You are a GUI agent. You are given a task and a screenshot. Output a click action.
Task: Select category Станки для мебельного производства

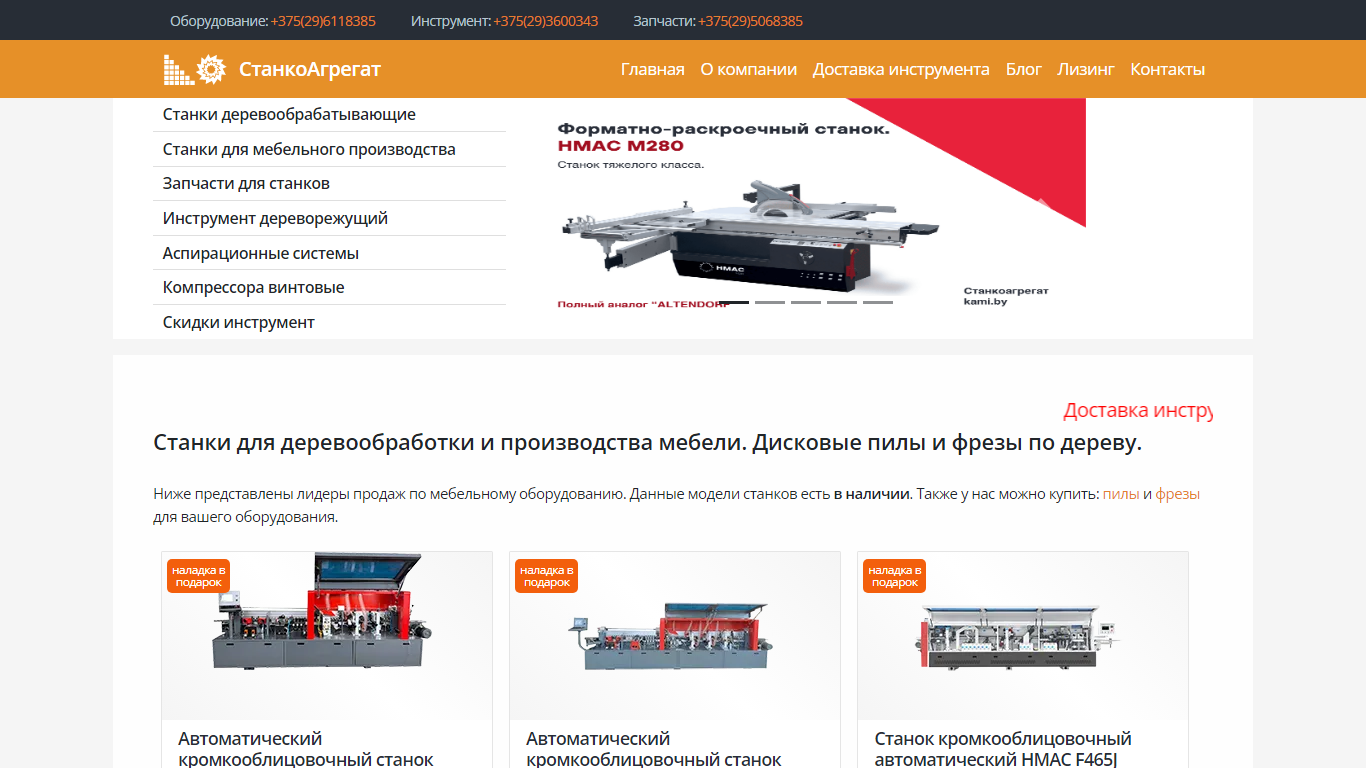pyautogui.click(x=329, y=149)
